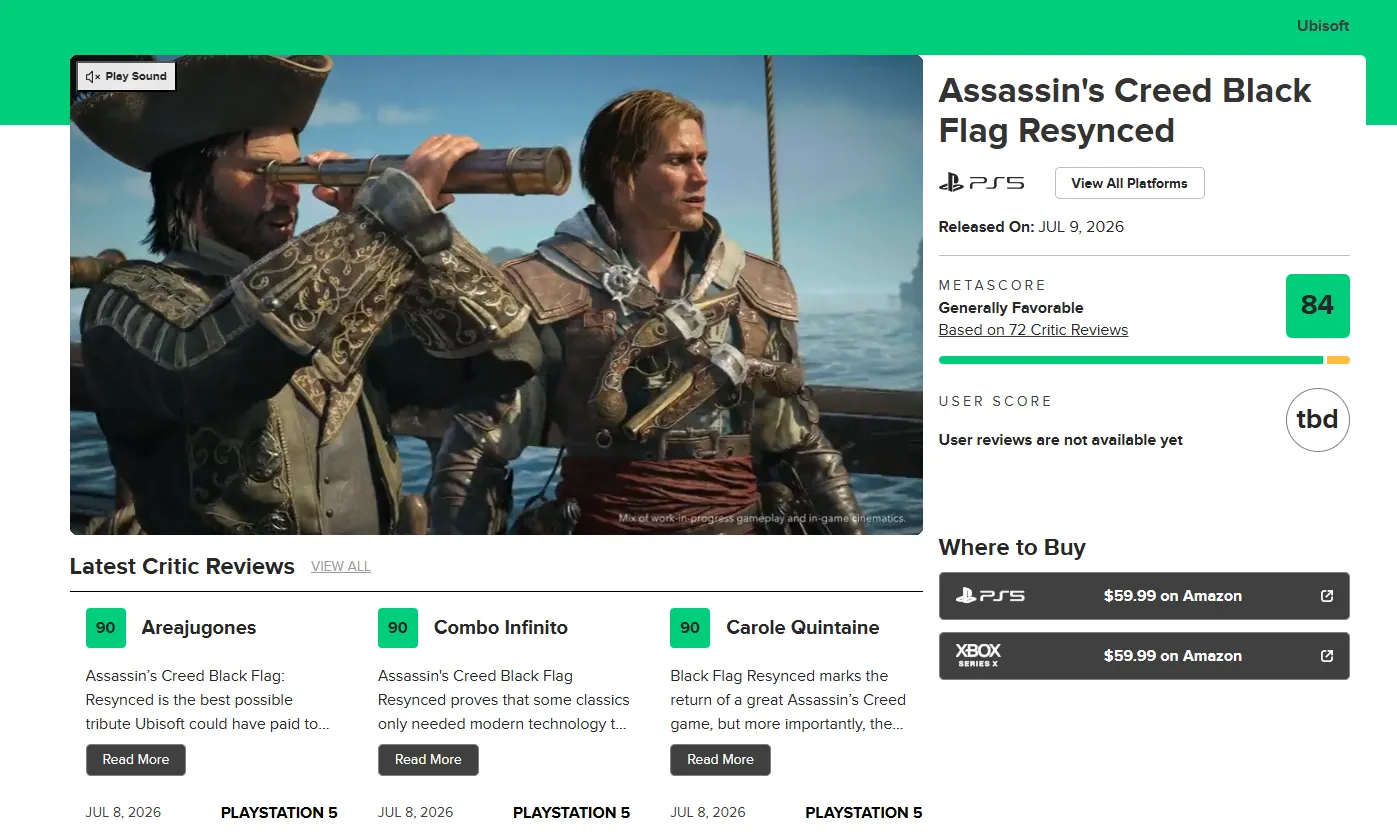Viewport: 1397px width, 835px height.
Task: Click the METASCORE label
Action: pos(992,286)
